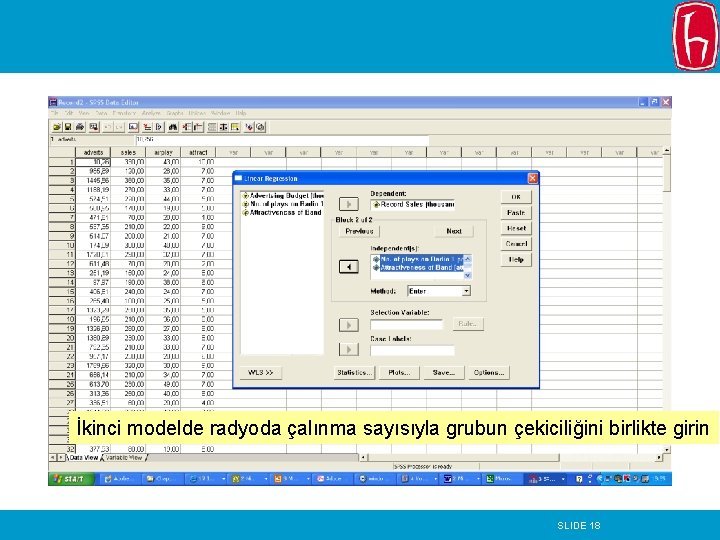Image resolution: width=720 pixels, height=540 pixels.
Task: Click the Insert Variable toolbar icon
Action: click(198, 127)
